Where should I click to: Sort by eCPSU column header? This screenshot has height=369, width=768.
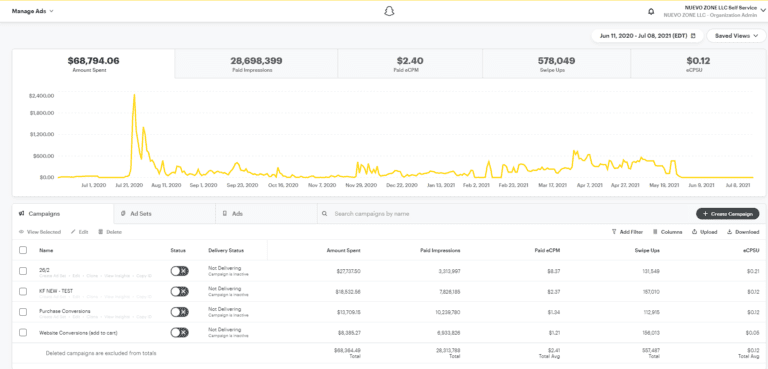pos(751,250)
